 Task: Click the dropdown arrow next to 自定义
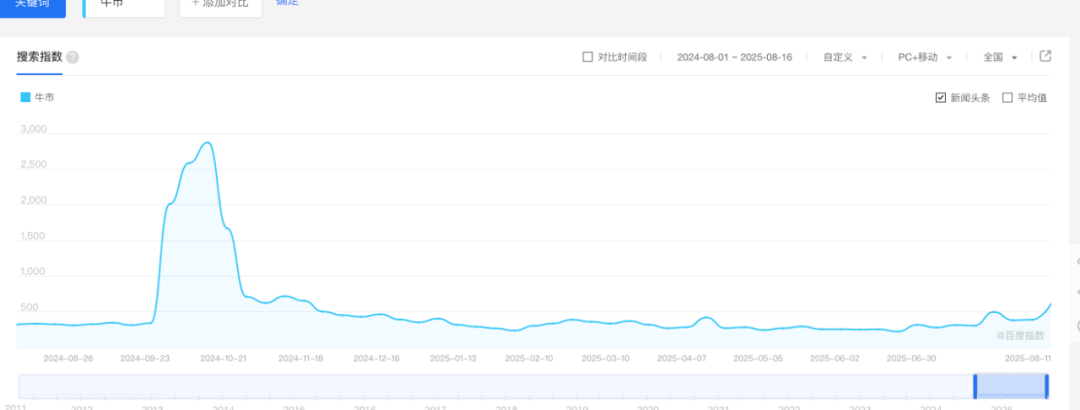click(864, 58)
